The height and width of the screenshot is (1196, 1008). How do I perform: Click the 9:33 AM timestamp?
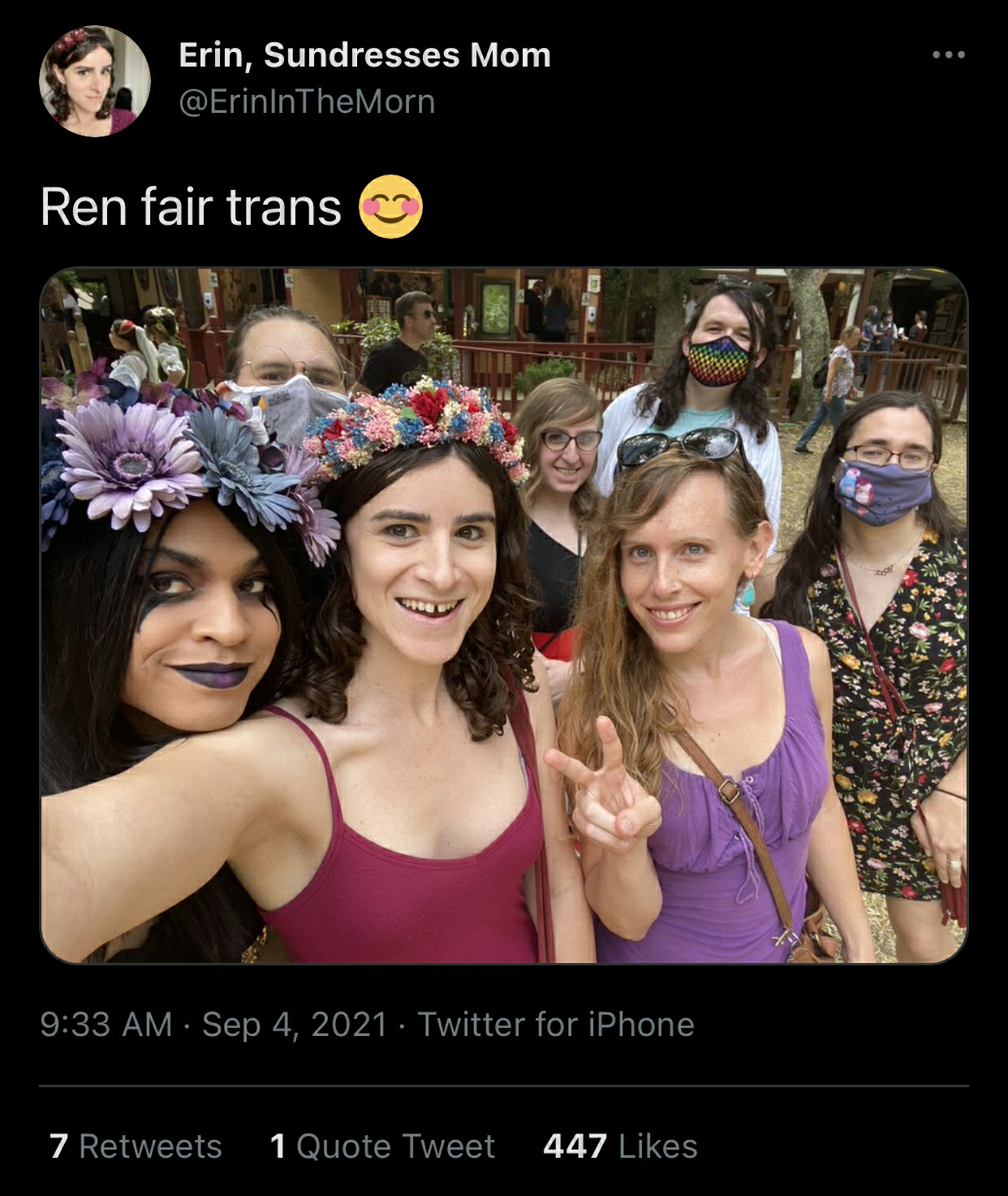click(106, 1025)
